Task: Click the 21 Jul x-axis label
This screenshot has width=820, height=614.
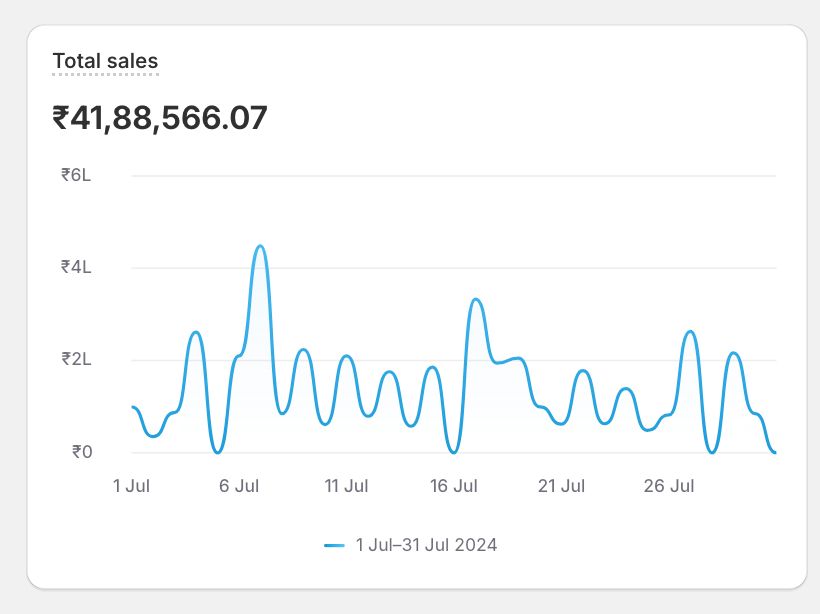Action: point(561,487)
